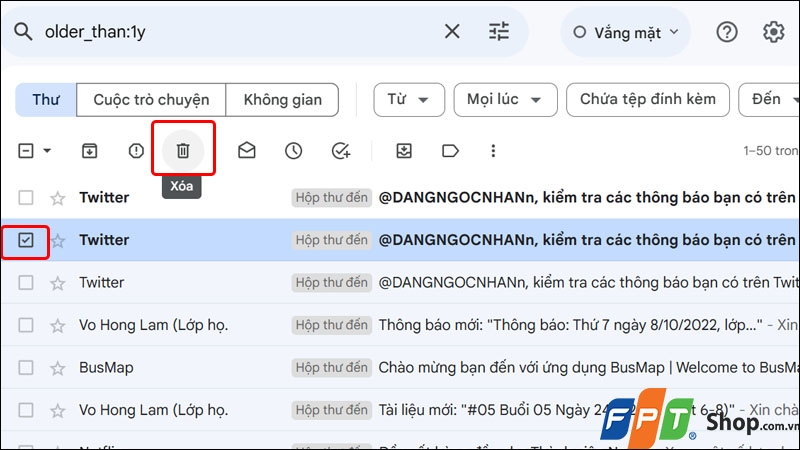Clear the search with the X icon
The width and height of the screenshot is (800, 450).
click(452, 32)
